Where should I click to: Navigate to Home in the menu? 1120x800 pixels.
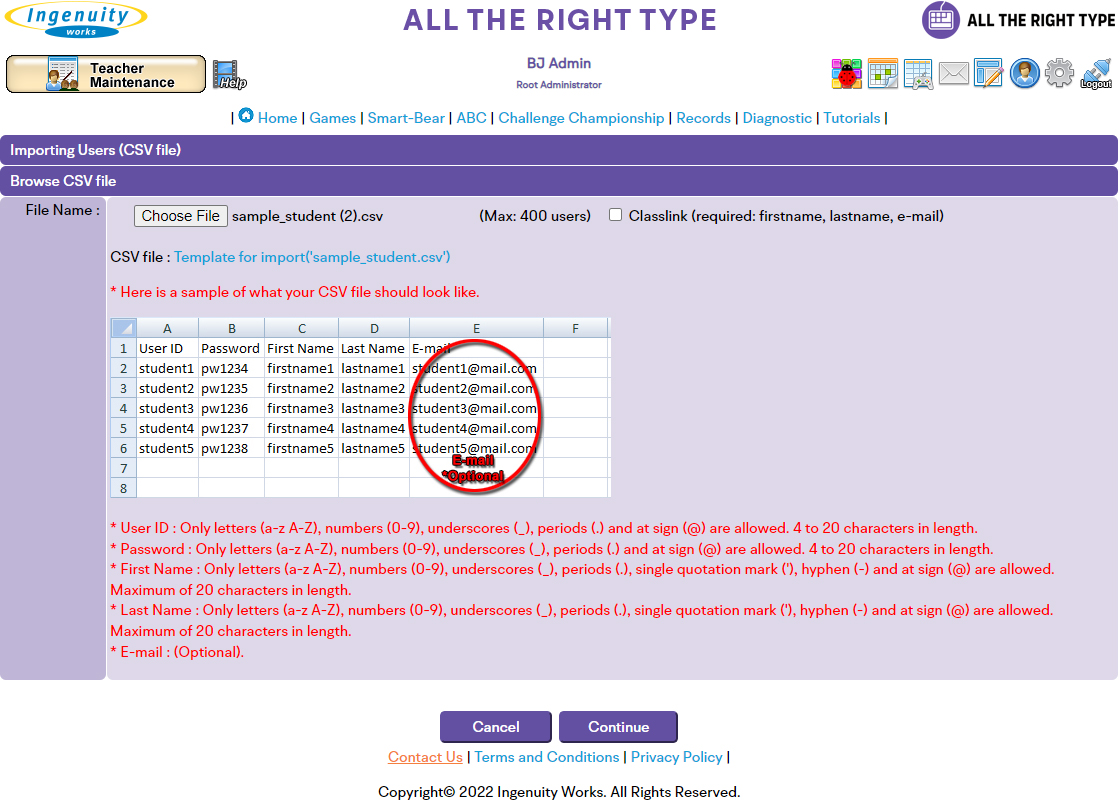[276, 118]
